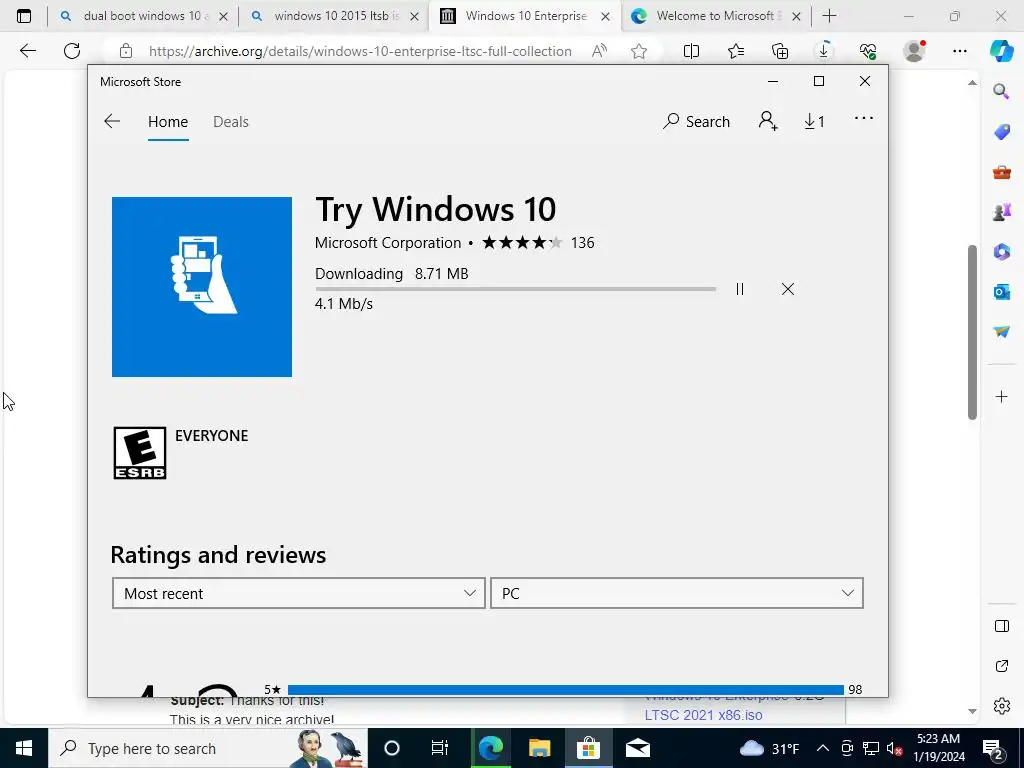The width and height of the screenshot is (1024, 768).
Task: Open Edge Browser essentials
Action: [867, 51]
